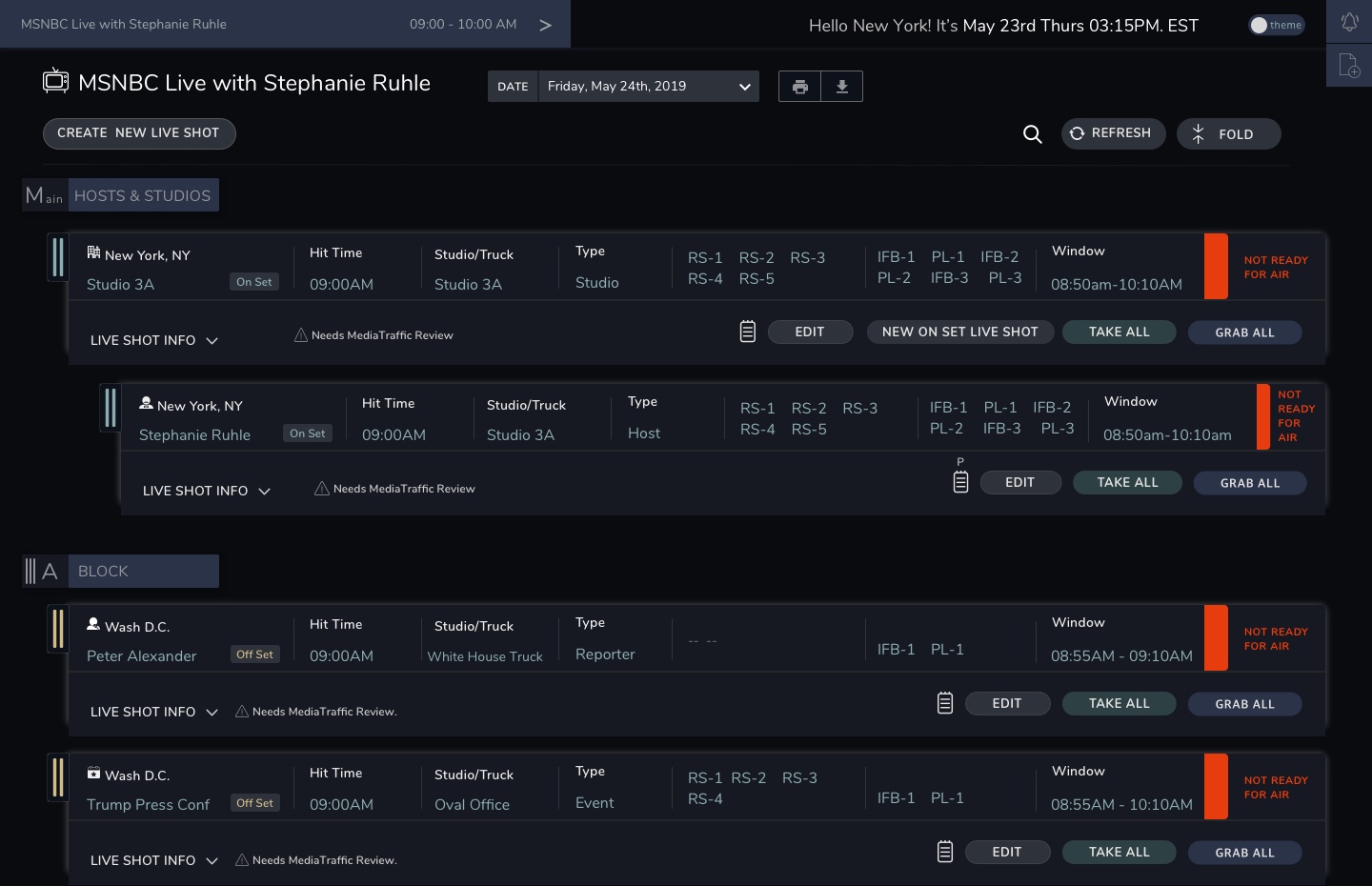Screen dimensions: 1372x886
Task: Select the Hosts & Studios section tab
Action: pyautogui.click(x=143, y=195)
